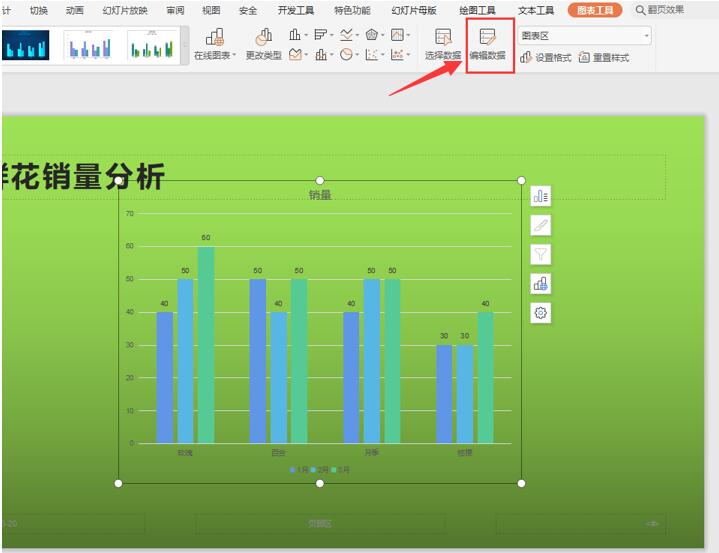
Task: Open the 绘图工具 drawing tools tab
Action: [477, 10]
